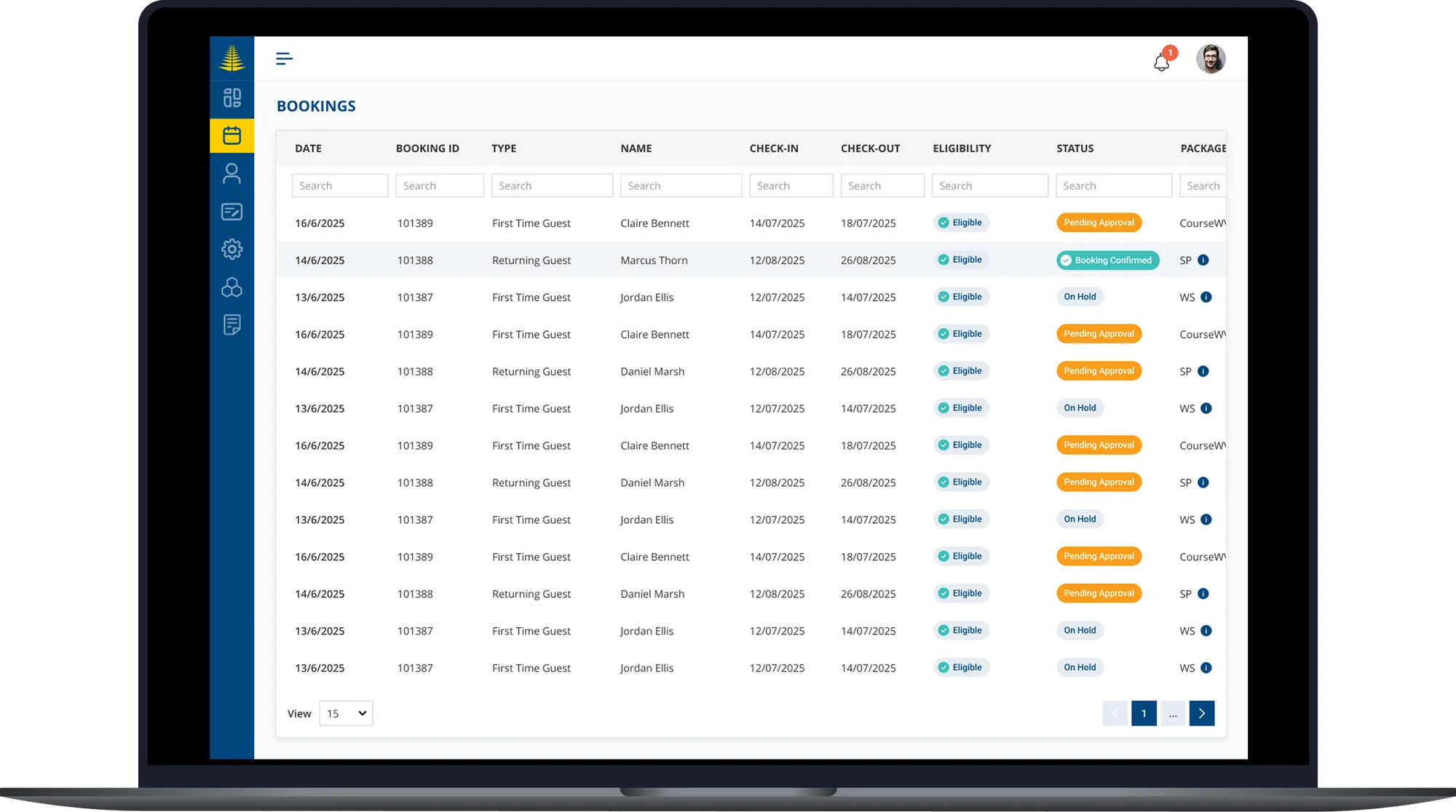Open the View rows-per-page dropdown
Viewport: 1456px width, 812px height.
click(346, 713)
